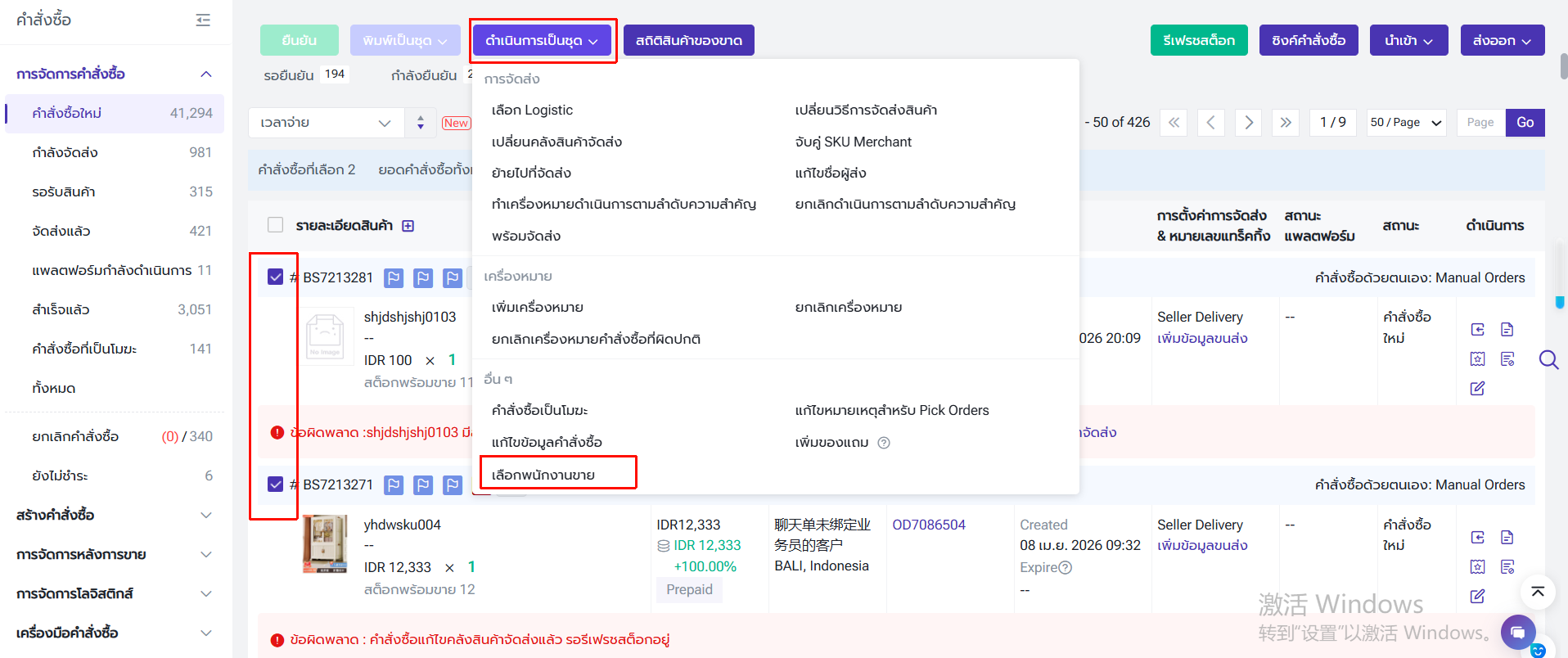1568x658 pixels.
Task: Collapse the sidebar menu icon
Action: point(203,20)
